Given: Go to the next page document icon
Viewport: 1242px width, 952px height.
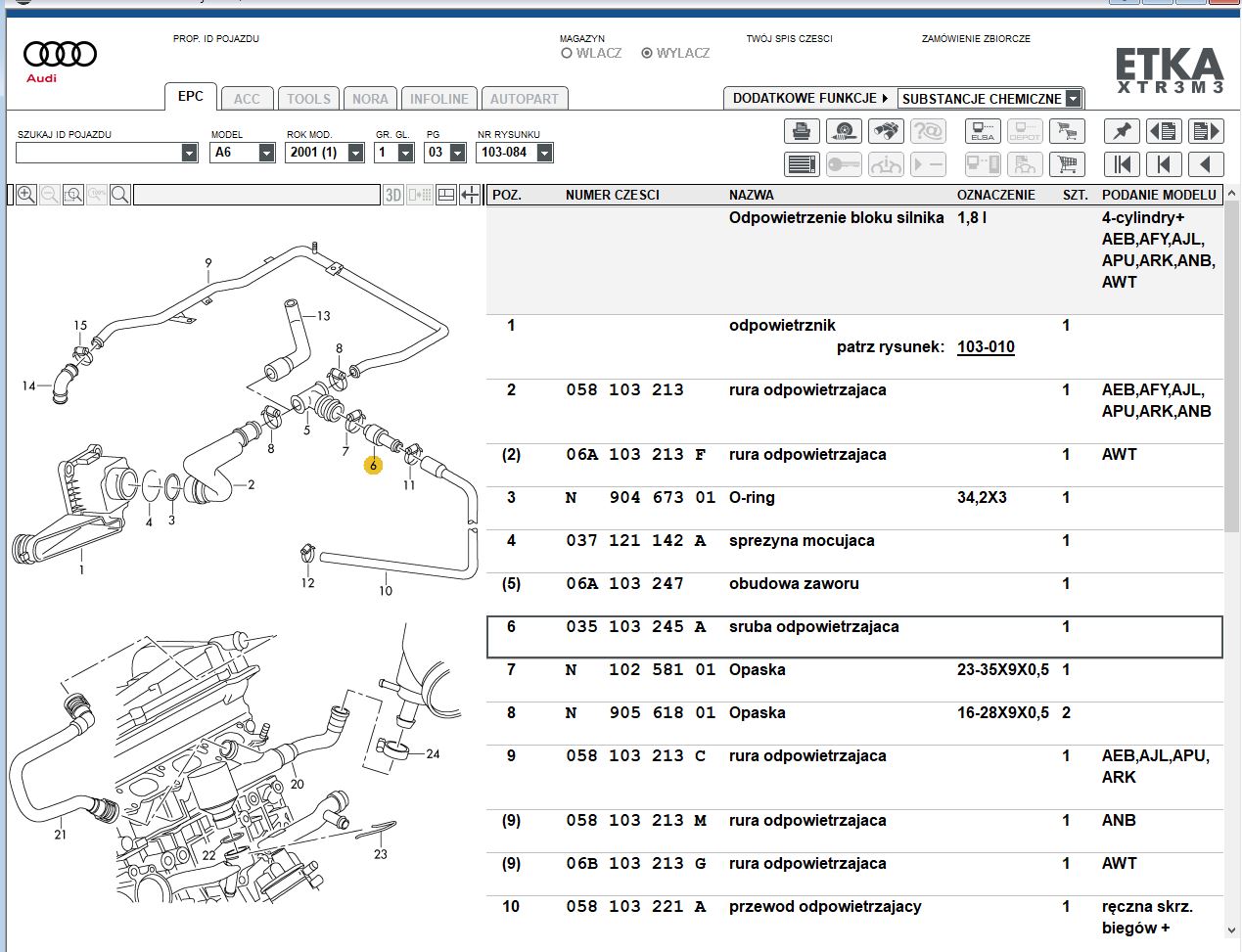Looking at the screenshot, I should (1206, 131).
